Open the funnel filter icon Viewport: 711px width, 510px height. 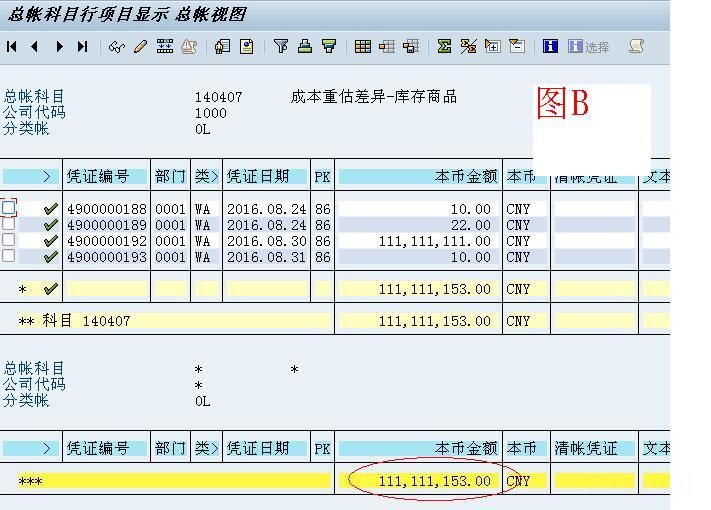pyautogui.click(x=281, y=46)
